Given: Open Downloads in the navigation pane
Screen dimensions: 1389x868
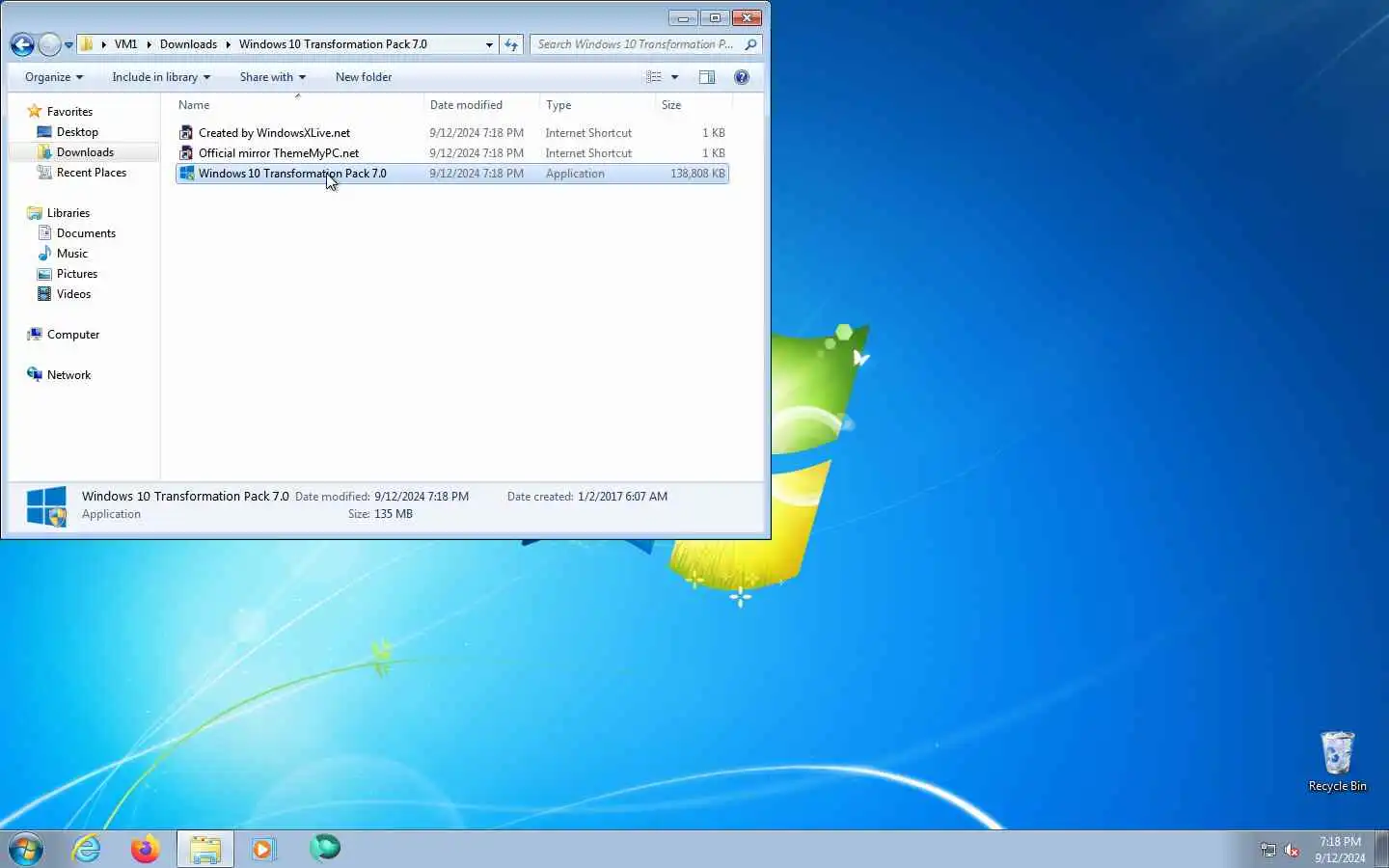Looking at the screenshot, I should tap(85, 152).
